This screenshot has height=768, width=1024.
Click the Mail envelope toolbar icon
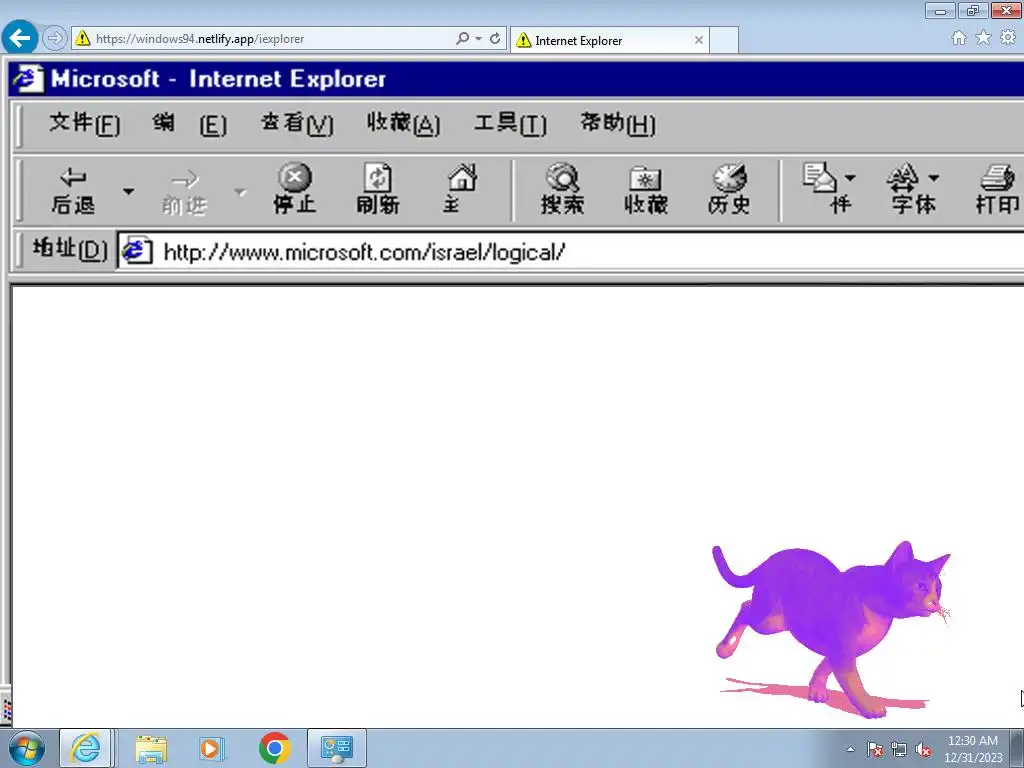click(x=820, y=178)
